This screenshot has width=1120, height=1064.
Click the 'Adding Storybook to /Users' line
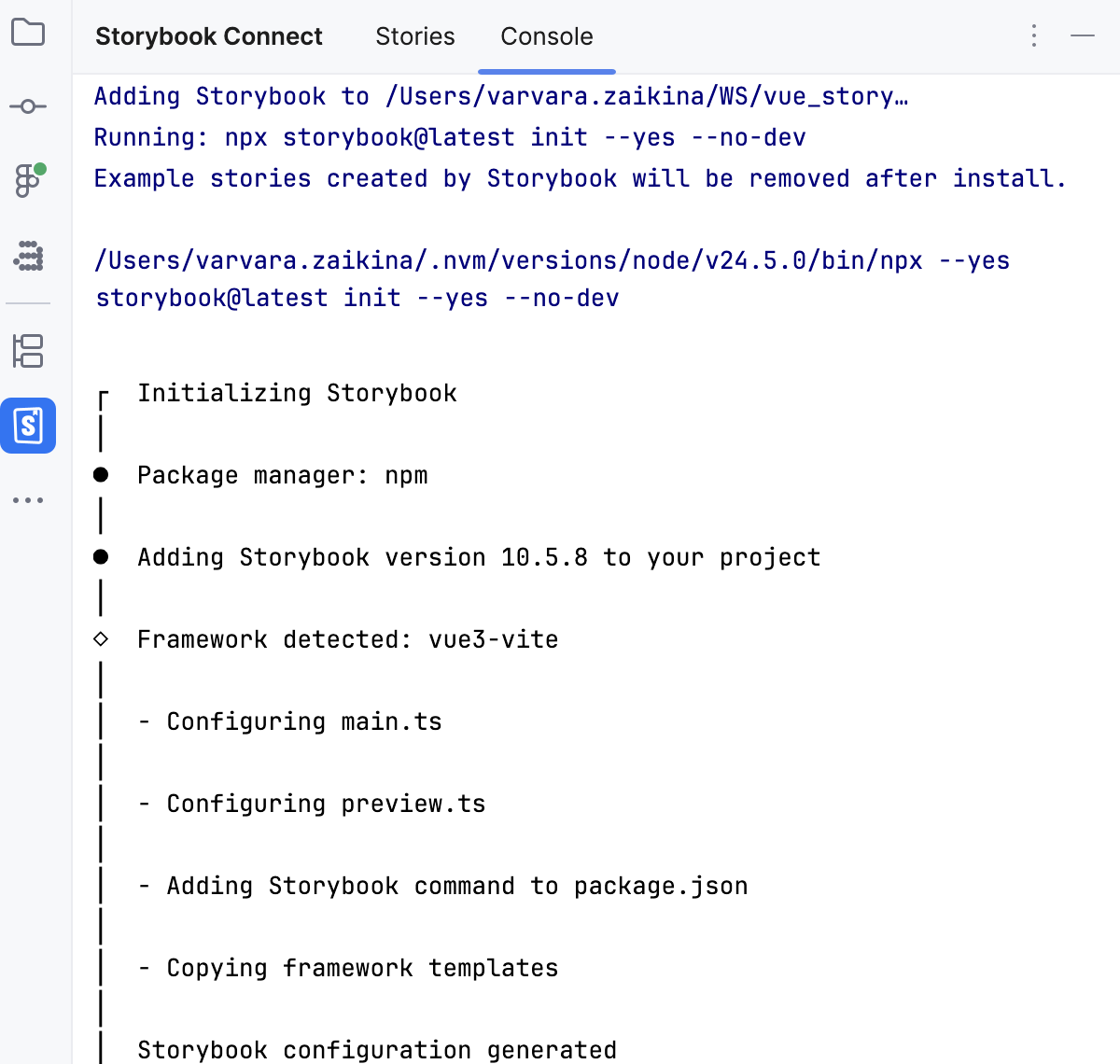(501, 96)
